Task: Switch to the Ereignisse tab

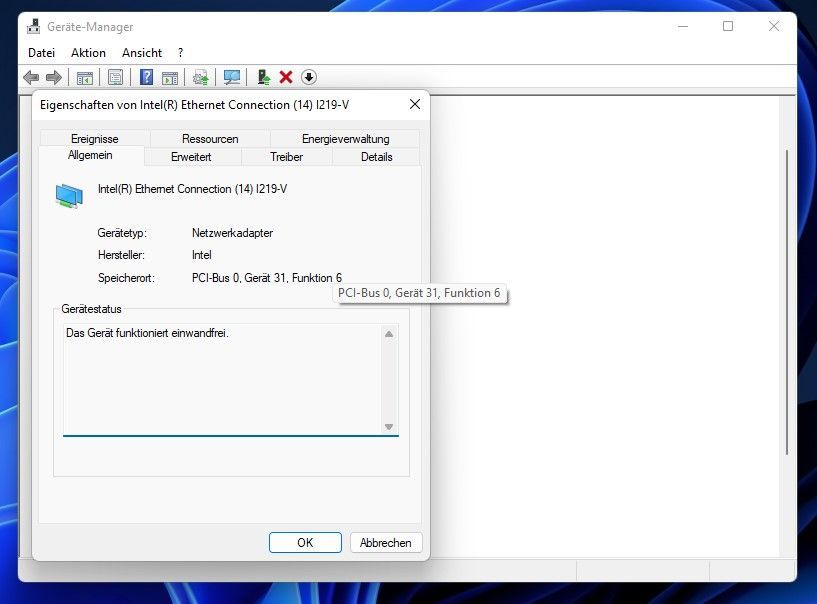Action: coord(95,139)
